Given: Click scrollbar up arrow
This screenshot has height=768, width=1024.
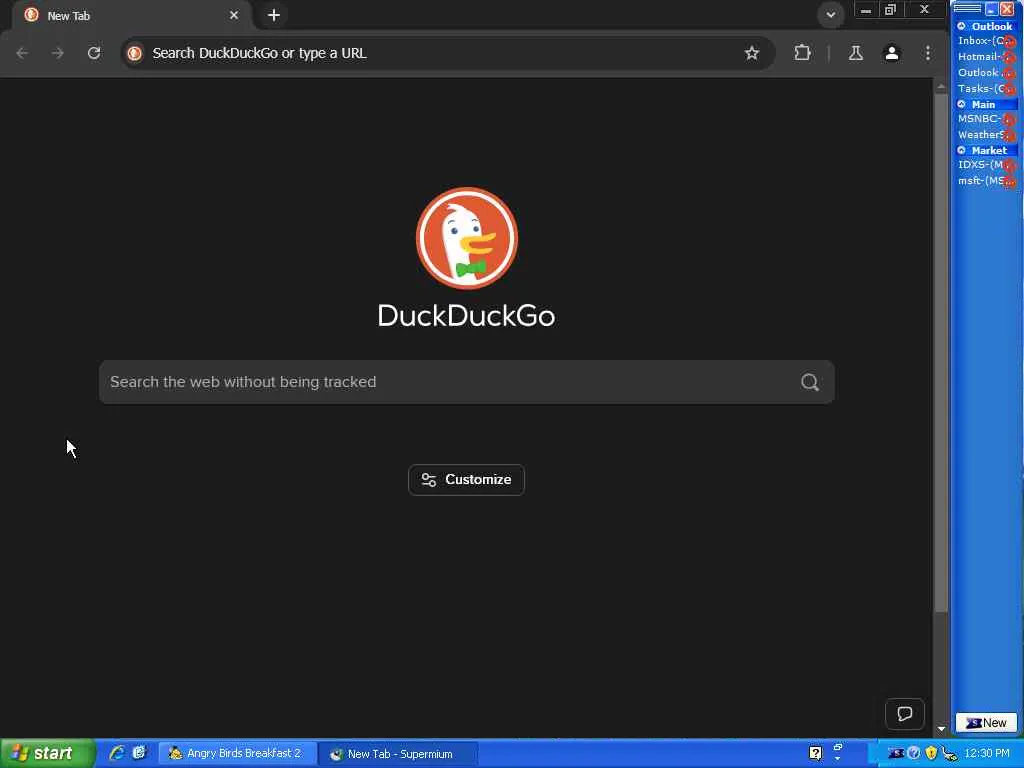Looking at the screenshot, I should tap(941, 86).
